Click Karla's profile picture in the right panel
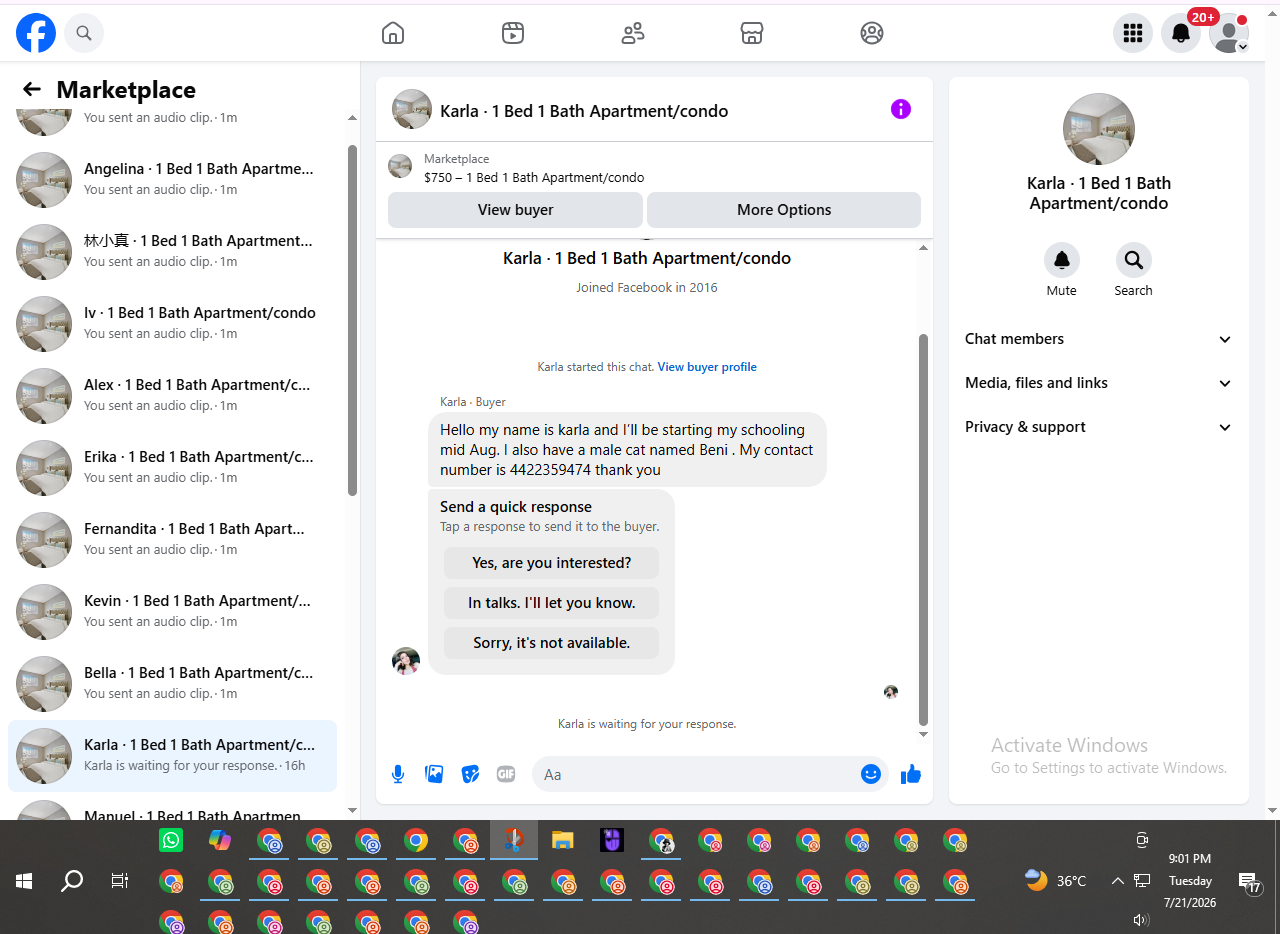 pos(1099,129)
